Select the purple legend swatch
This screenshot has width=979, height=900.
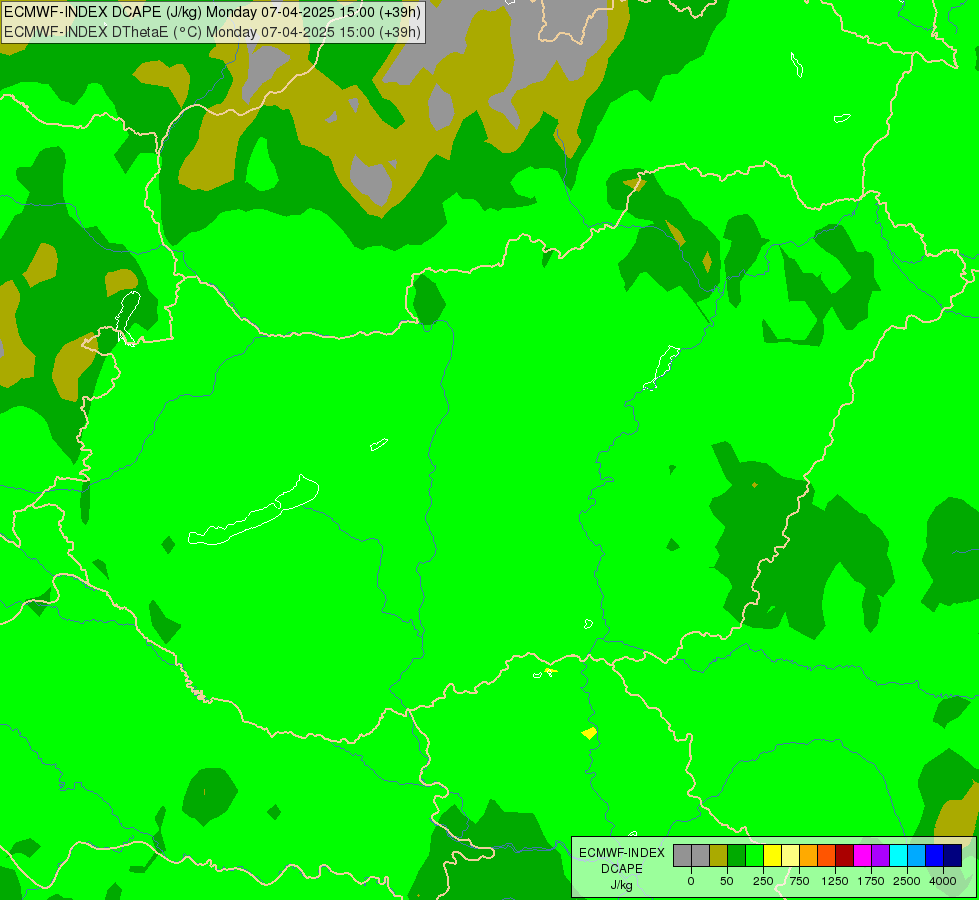880,855
